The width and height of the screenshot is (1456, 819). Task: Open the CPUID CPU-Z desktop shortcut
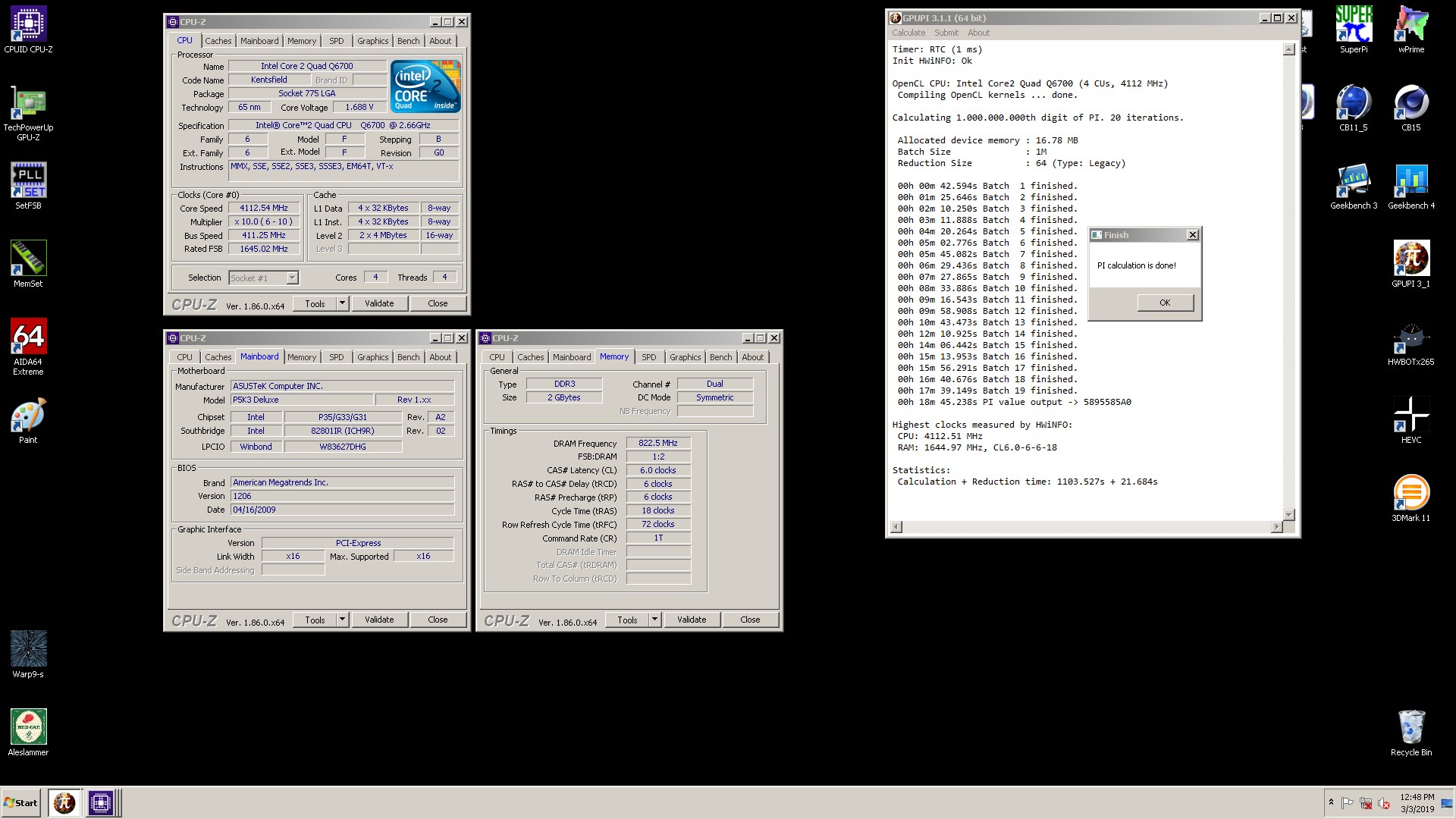coord(28,30)
